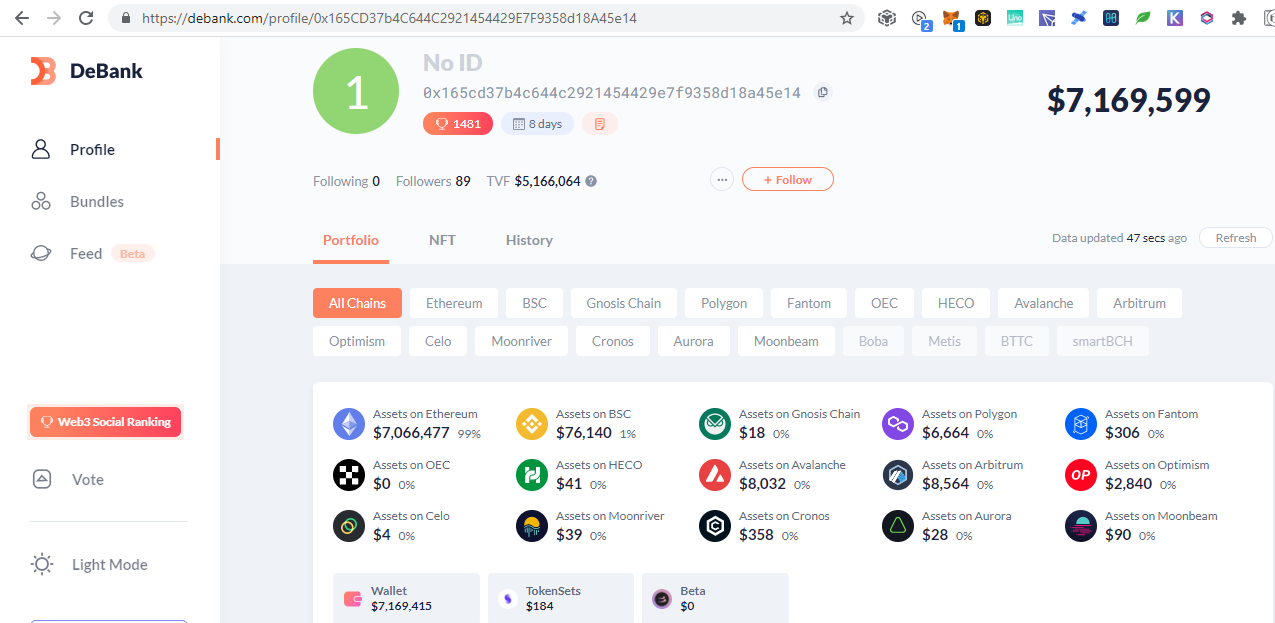Filter by Gnosis Chain
Image resolution: width=1275 pixels, height=623 pixels.
pos(624,303)
